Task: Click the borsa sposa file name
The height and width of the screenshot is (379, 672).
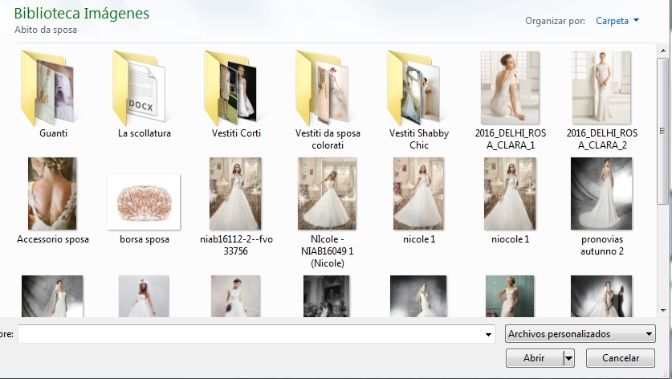Action: (144, 239)
